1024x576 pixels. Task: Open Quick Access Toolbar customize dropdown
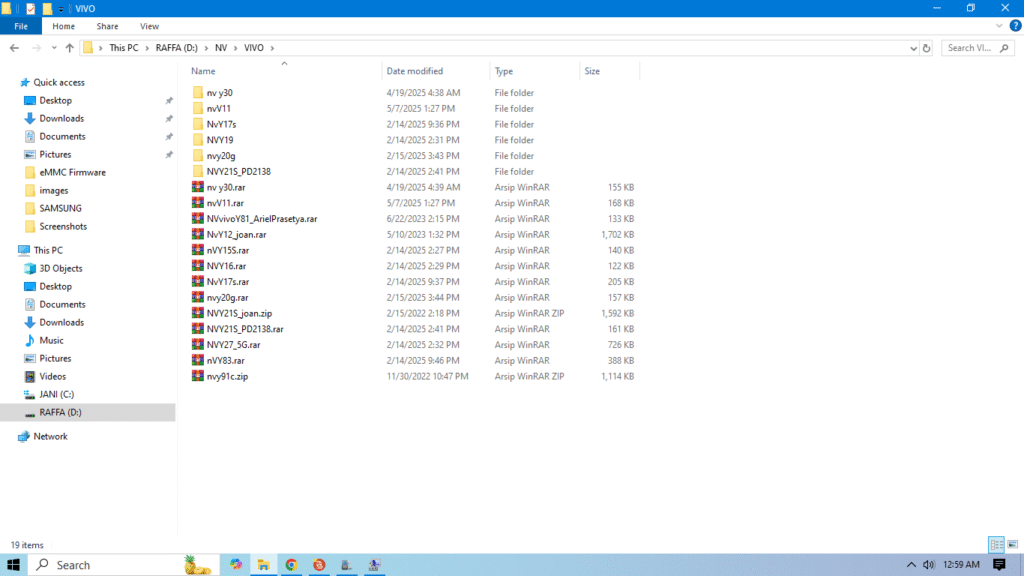point(61,9)
